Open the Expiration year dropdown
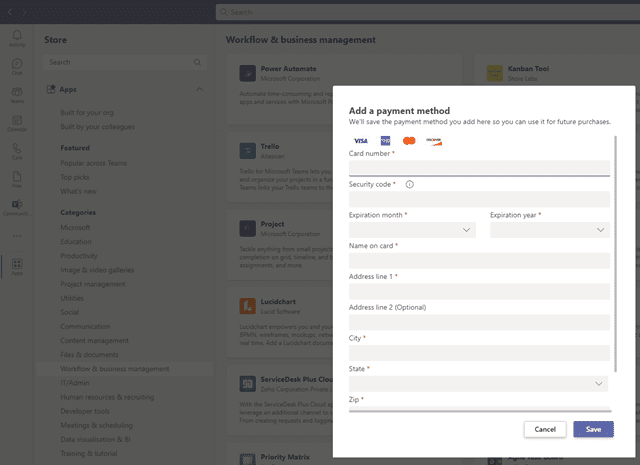 (x=550, y=230)
